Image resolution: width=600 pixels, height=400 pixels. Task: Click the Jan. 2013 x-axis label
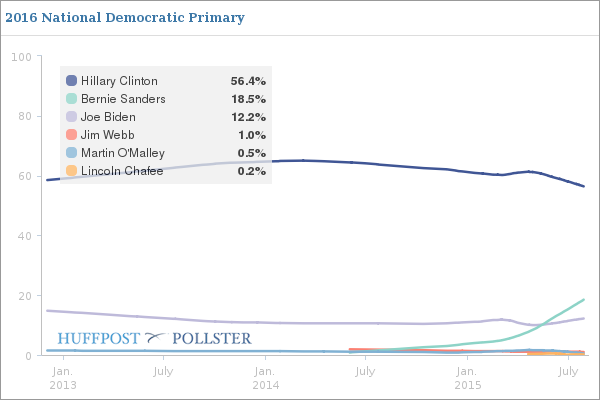[63, 378]
